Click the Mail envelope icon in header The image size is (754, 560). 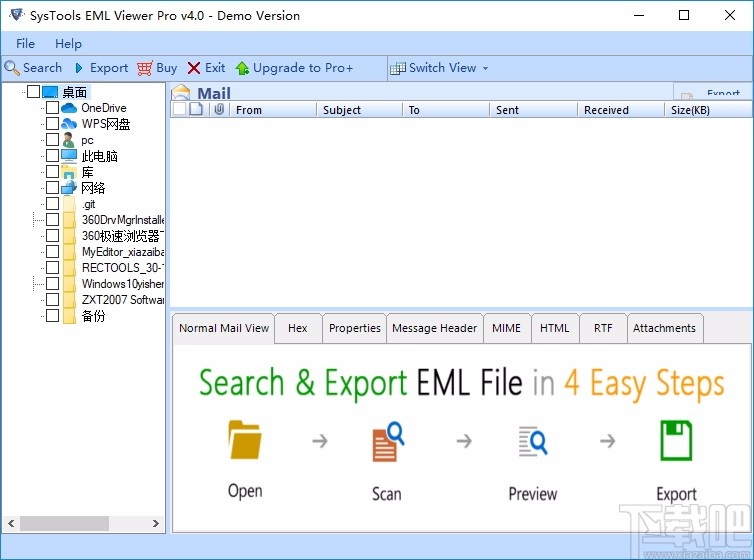click(181, 92)
